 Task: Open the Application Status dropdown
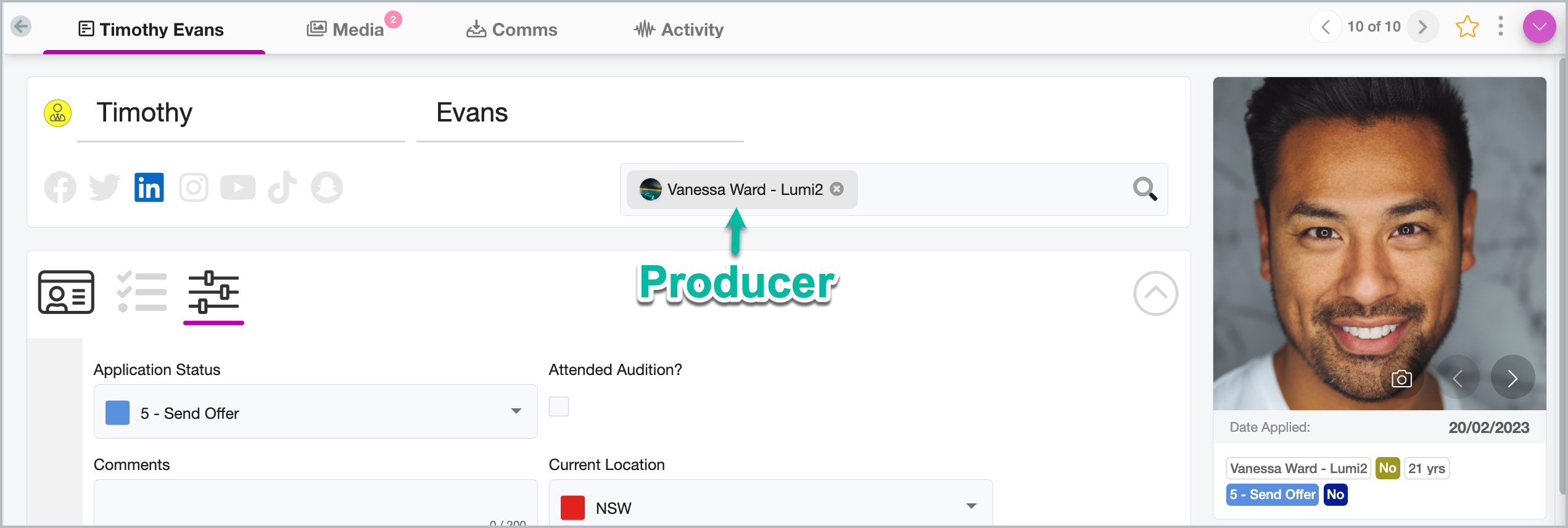(315, 412)
